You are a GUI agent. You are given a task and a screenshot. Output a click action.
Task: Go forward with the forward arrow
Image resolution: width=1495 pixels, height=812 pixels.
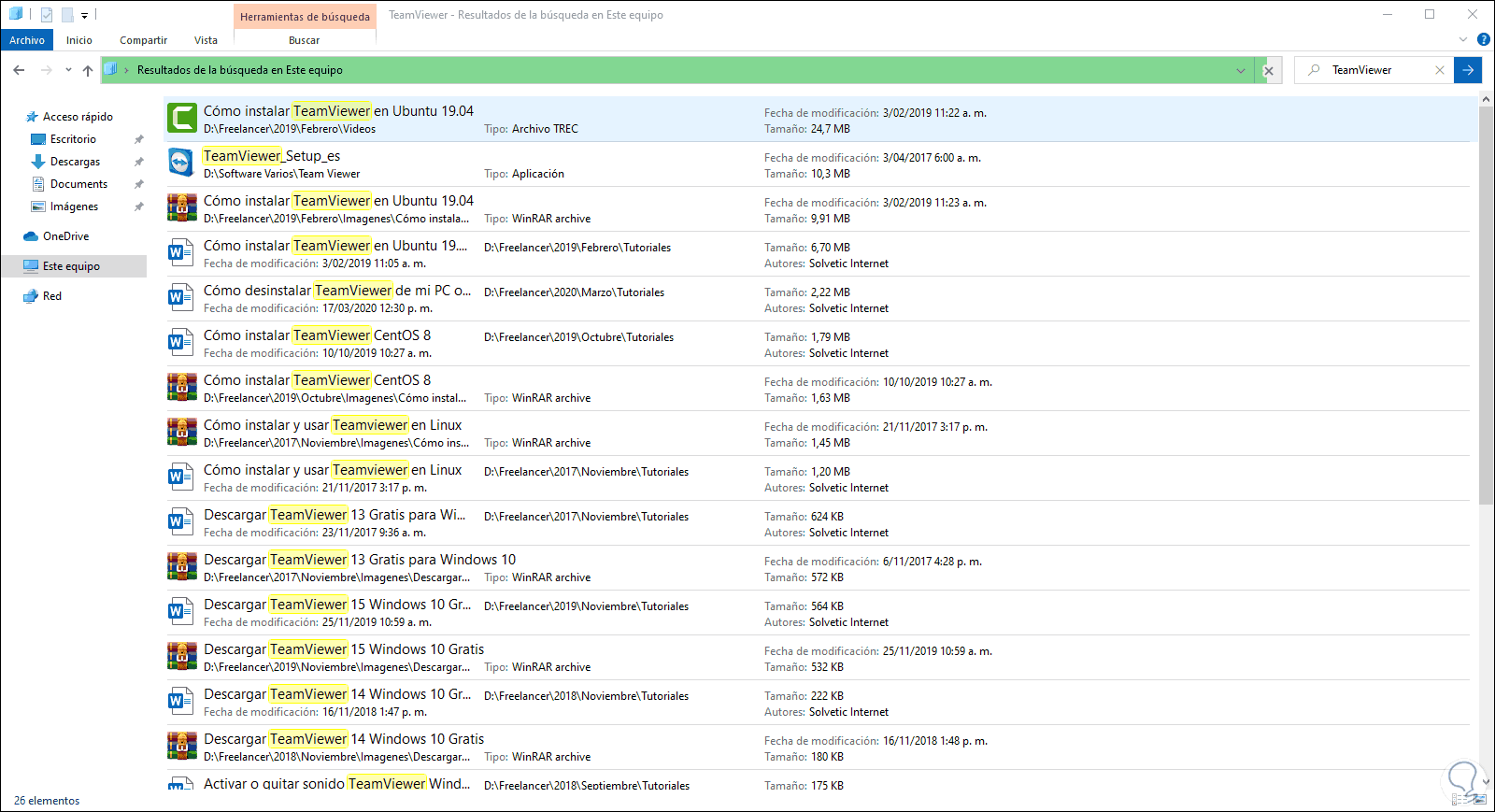coord(46,70)
